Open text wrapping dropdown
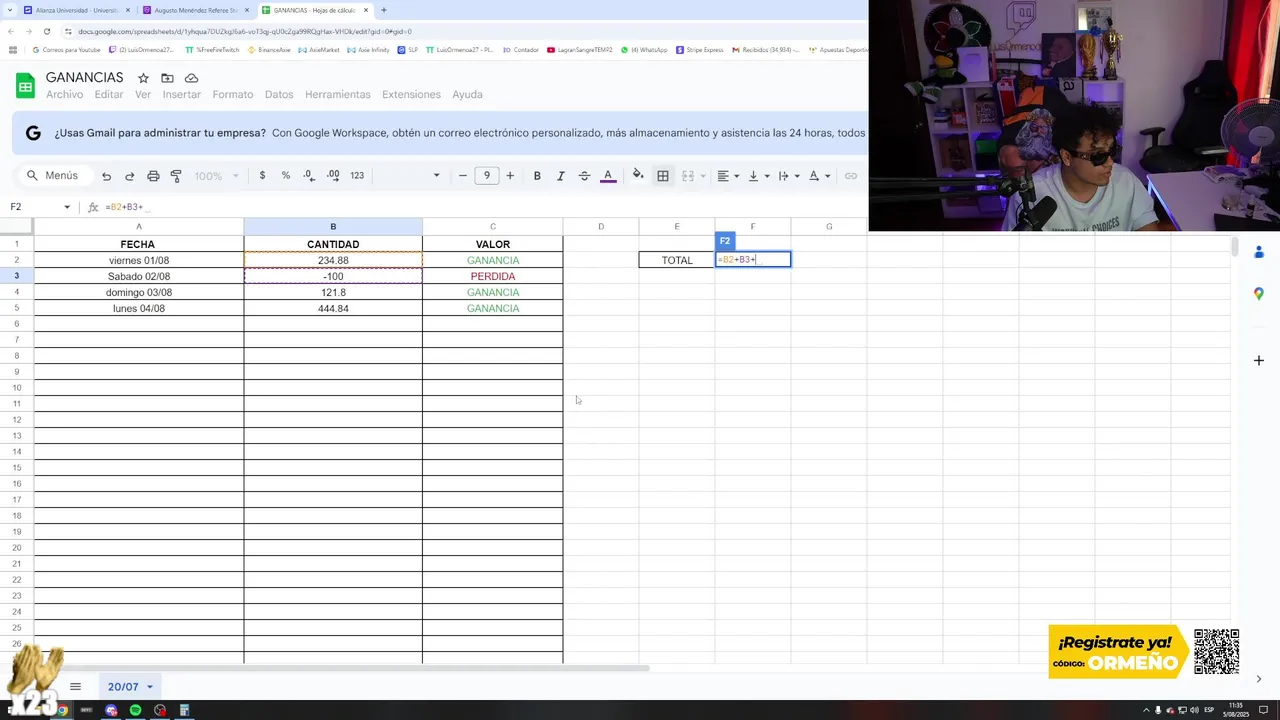 [788, 176]
